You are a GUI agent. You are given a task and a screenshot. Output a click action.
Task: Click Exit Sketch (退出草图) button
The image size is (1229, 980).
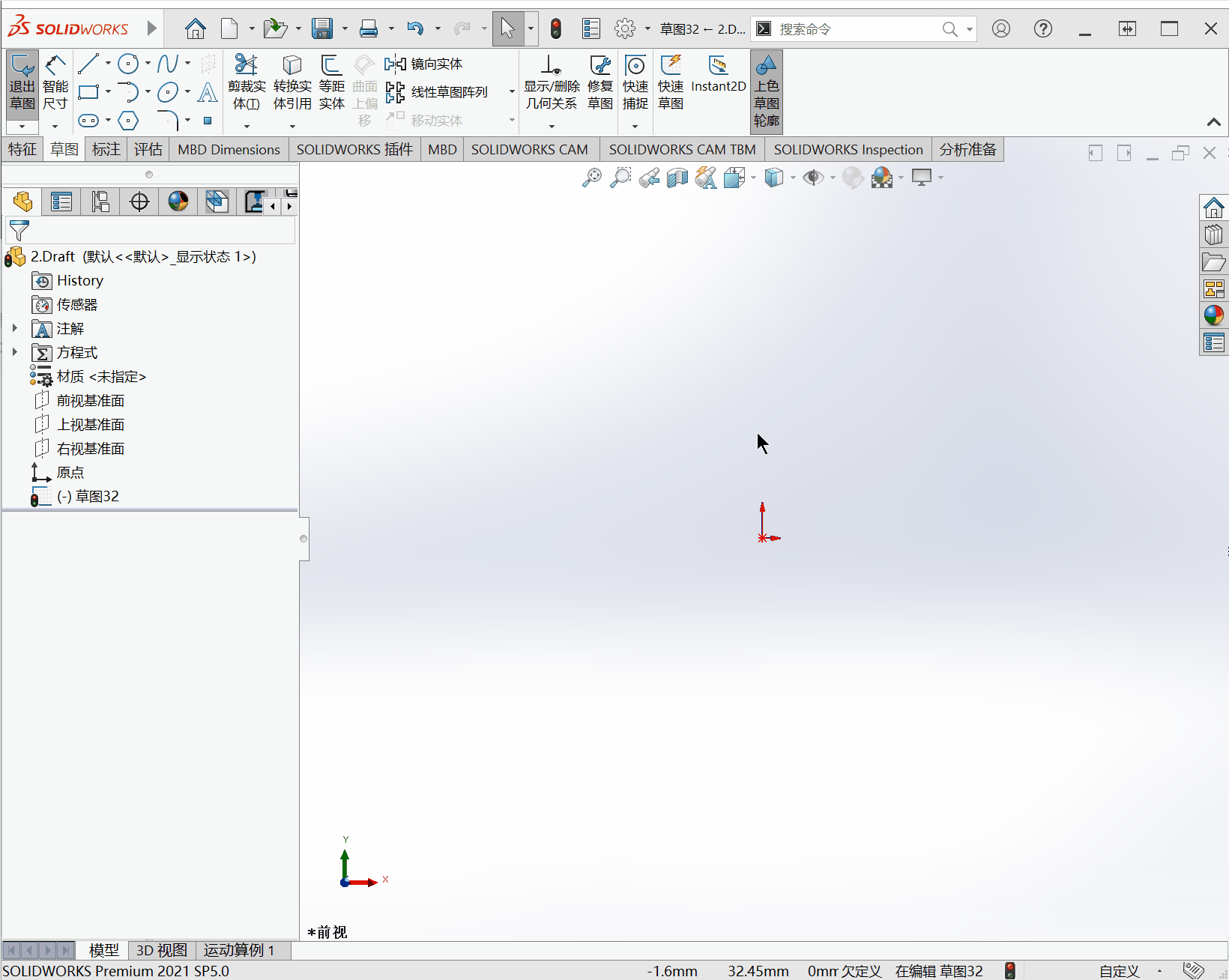[x=22, y=83]
